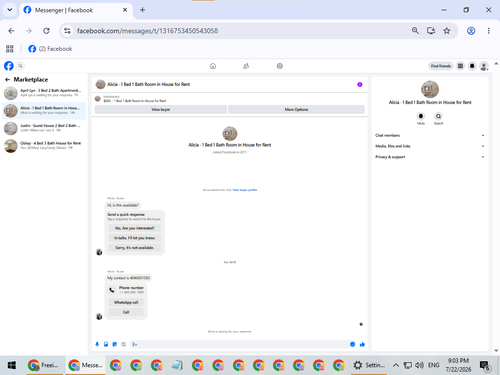This screenshot has height=375, width=500.
Task: Open the Chrome tab search dropdown arrow
Action: [x=10, y=10]
